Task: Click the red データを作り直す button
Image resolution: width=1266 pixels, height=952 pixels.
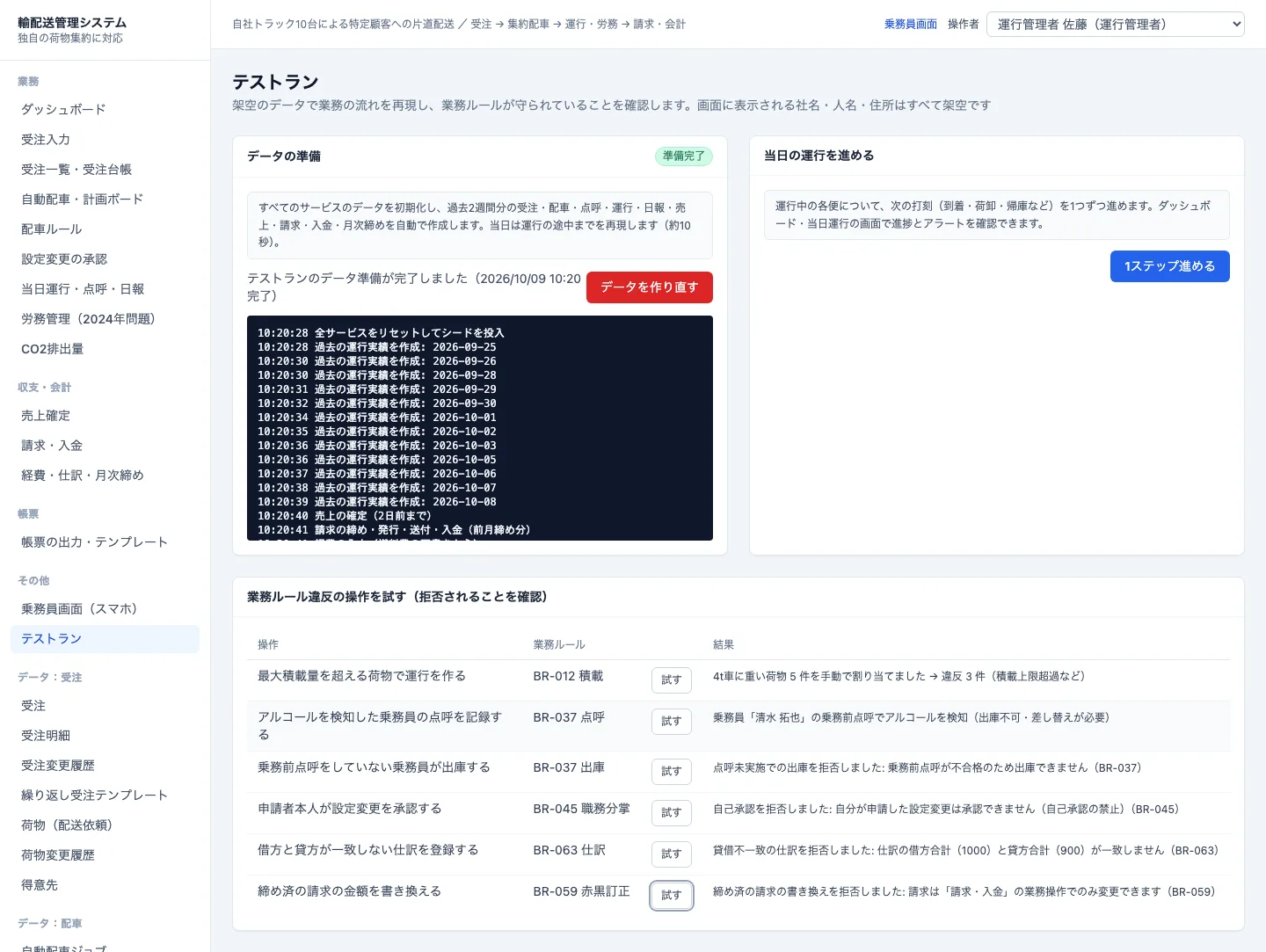Action: [650, 287]
